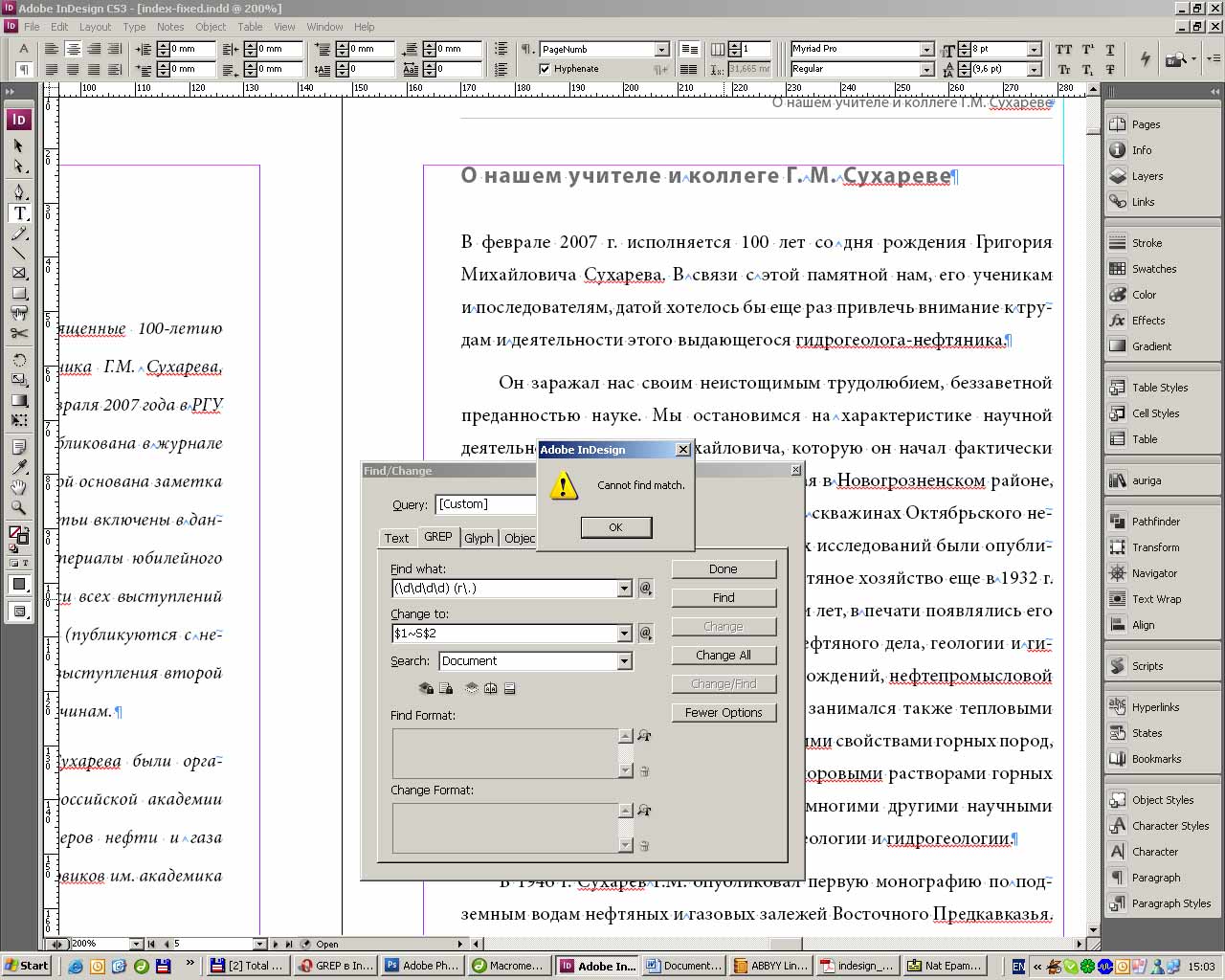Image resolution: width=1225 pixels, height=980 pixels.
Task: Open the Pages panel
Action: tap(1146, 124)
